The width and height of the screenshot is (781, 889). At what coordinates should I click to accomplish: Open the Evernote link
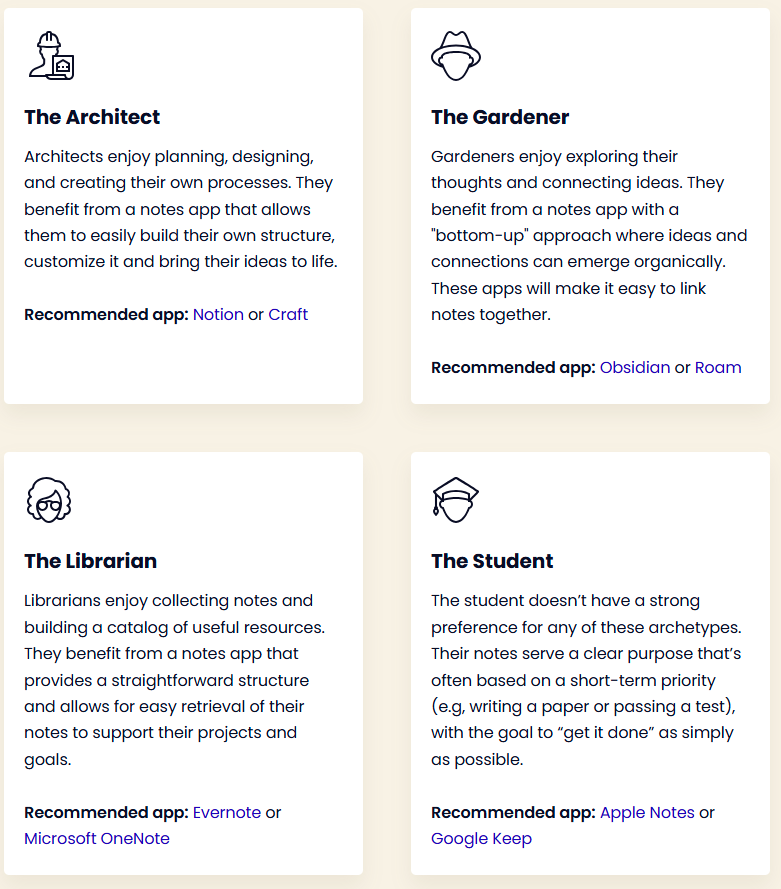[227, 812]
